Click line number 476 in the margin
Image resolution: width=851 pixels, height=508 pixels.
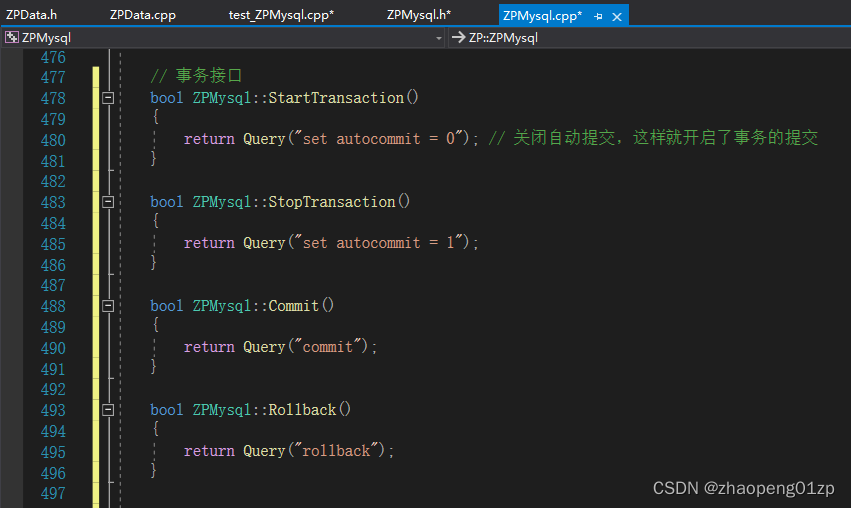point(53,58)
